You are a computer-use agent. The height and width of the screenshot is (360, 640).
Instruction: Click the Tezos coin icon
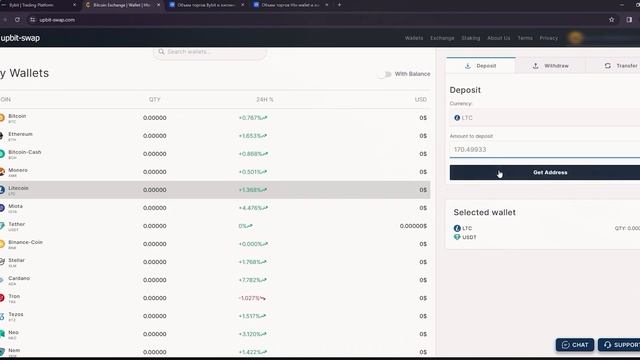[x=2, y=316]
